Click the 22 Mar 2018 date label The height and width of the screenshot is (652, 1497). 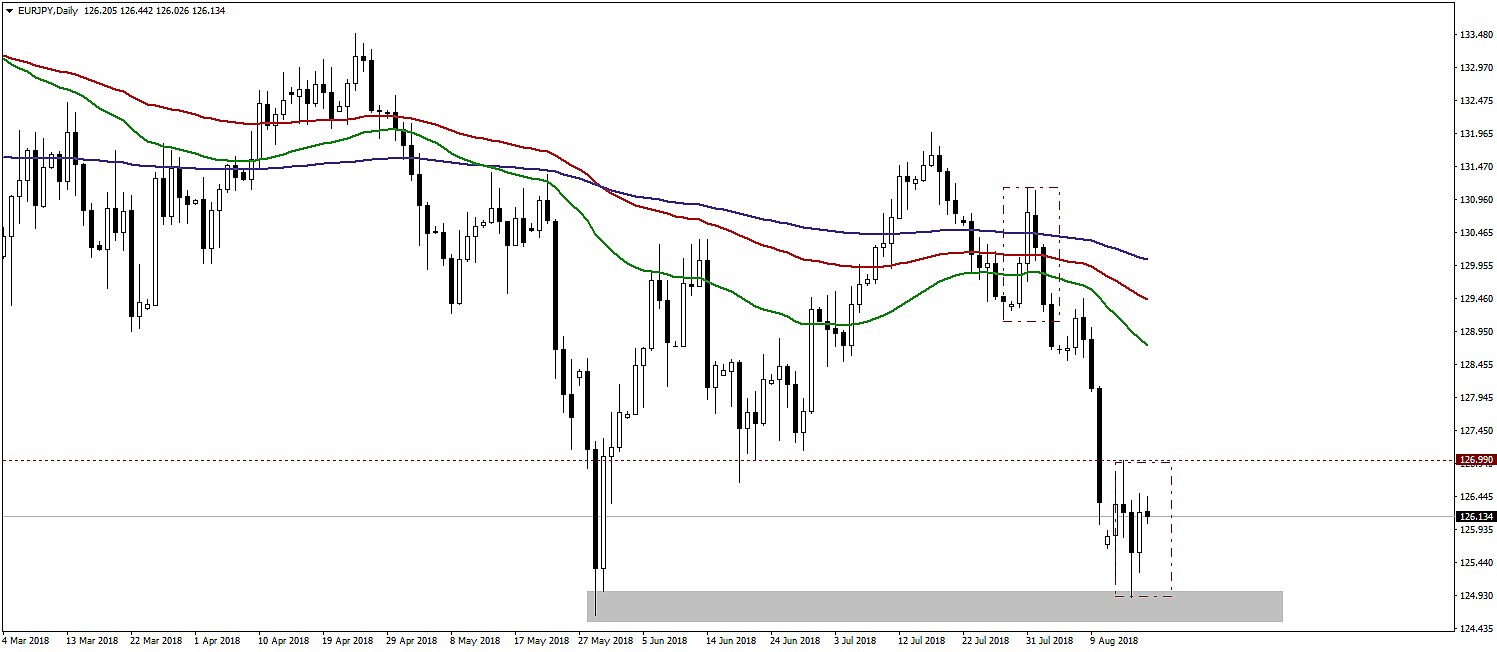tap(156, 640)
